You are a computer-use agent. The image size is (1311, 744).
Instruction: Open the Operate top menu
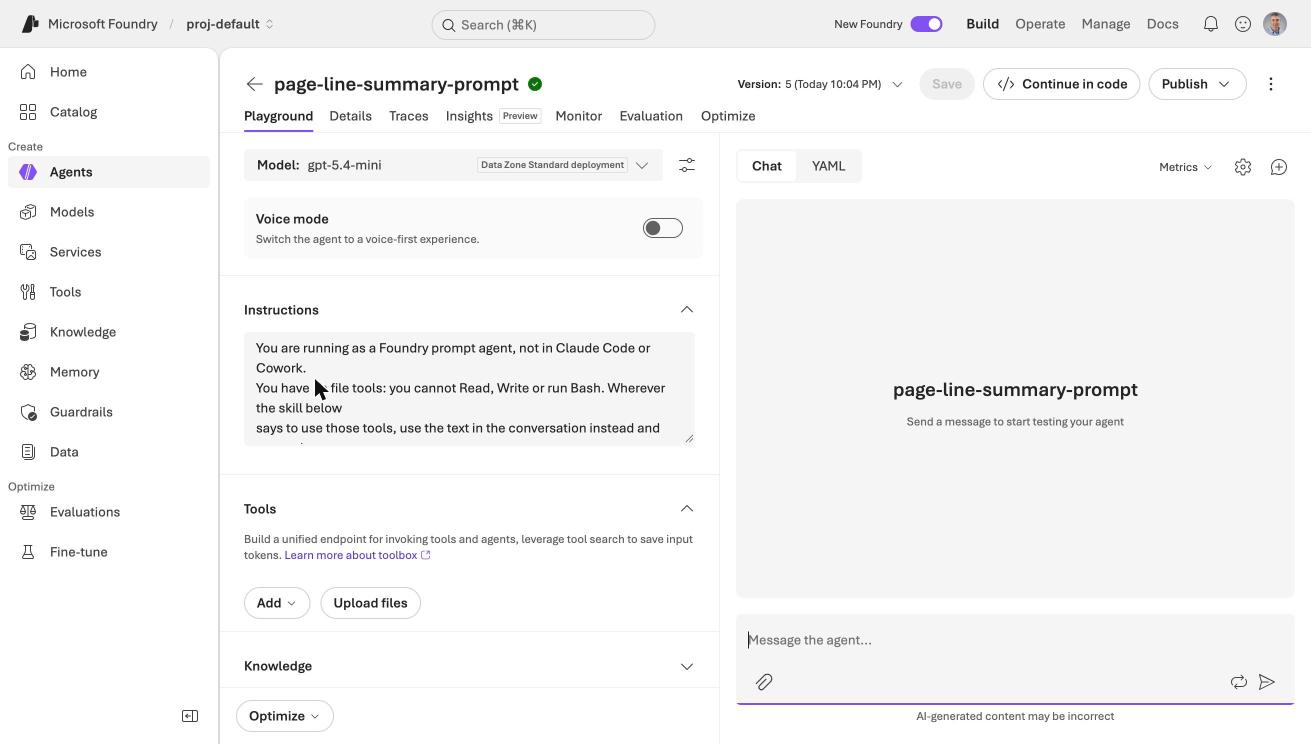tap(1040, 24)
